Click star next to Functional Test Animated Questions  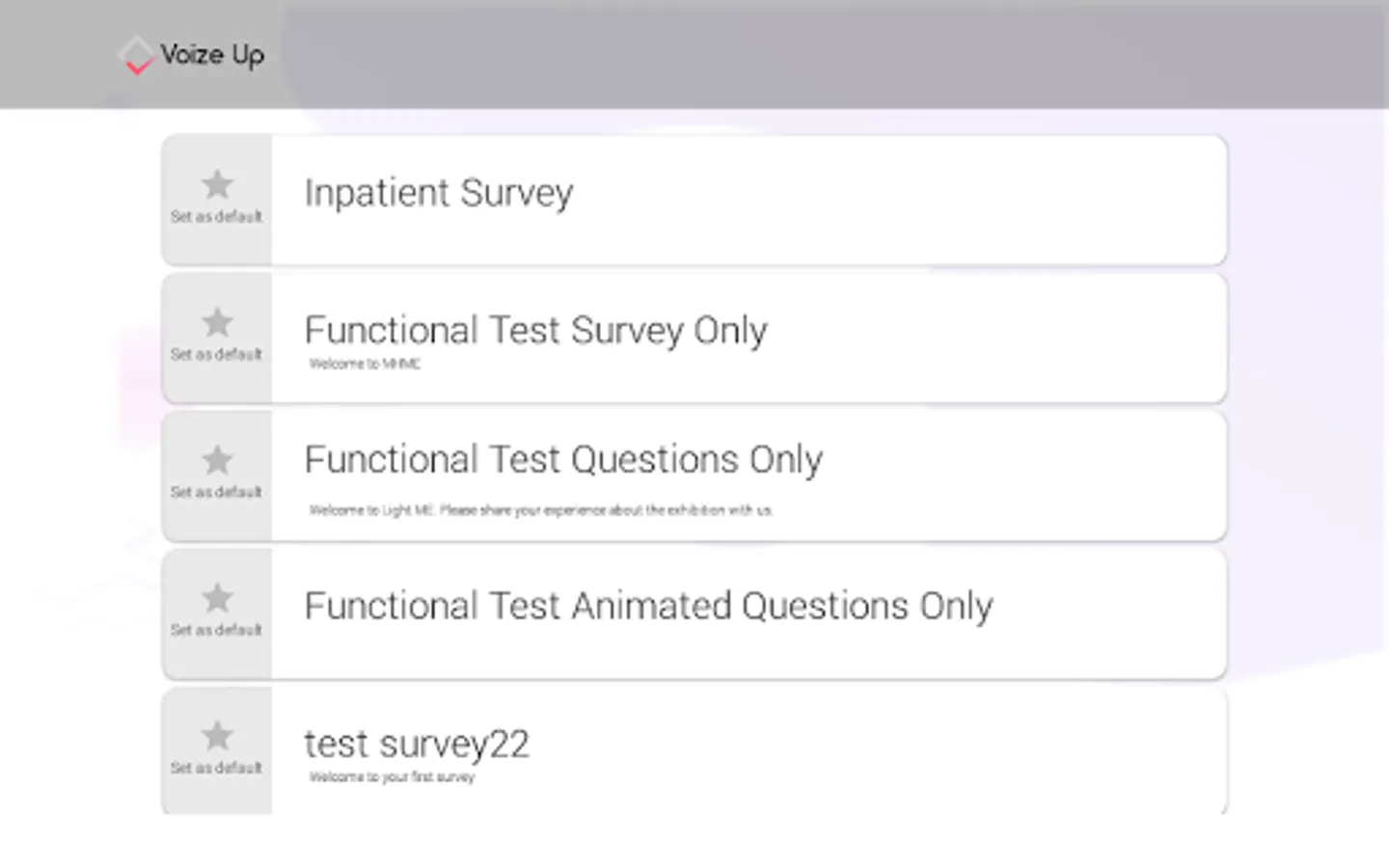[217, 597]
